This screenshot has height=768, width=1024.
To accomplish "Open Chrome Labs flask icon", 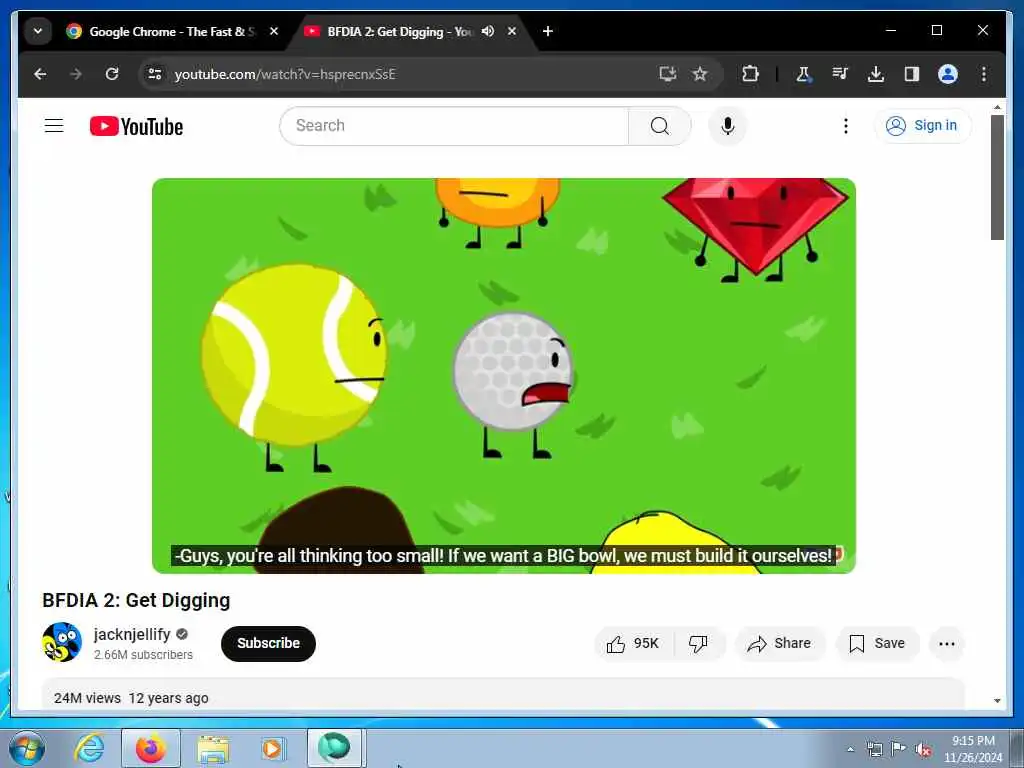I will tap(803, 74).
